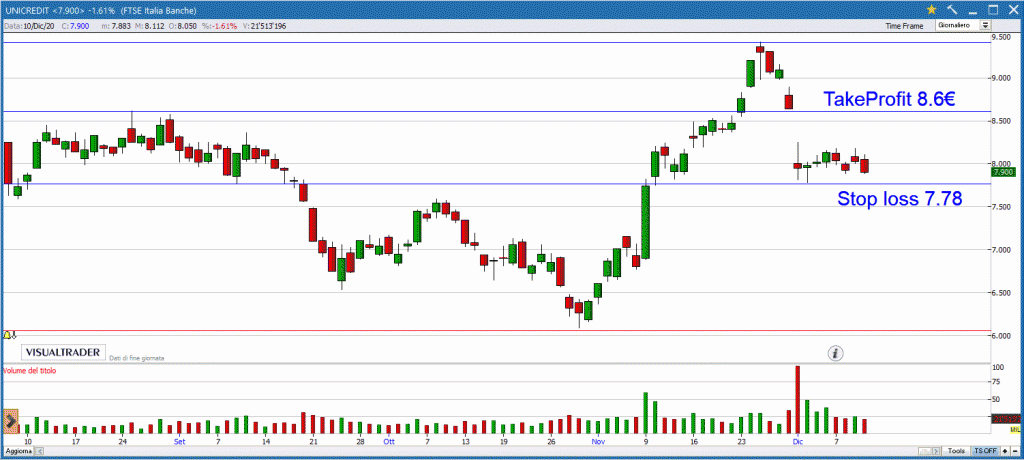Click the 9.500 price axis label
The height and width of the screenshot is (460, 1024).
click(1002, 38)
